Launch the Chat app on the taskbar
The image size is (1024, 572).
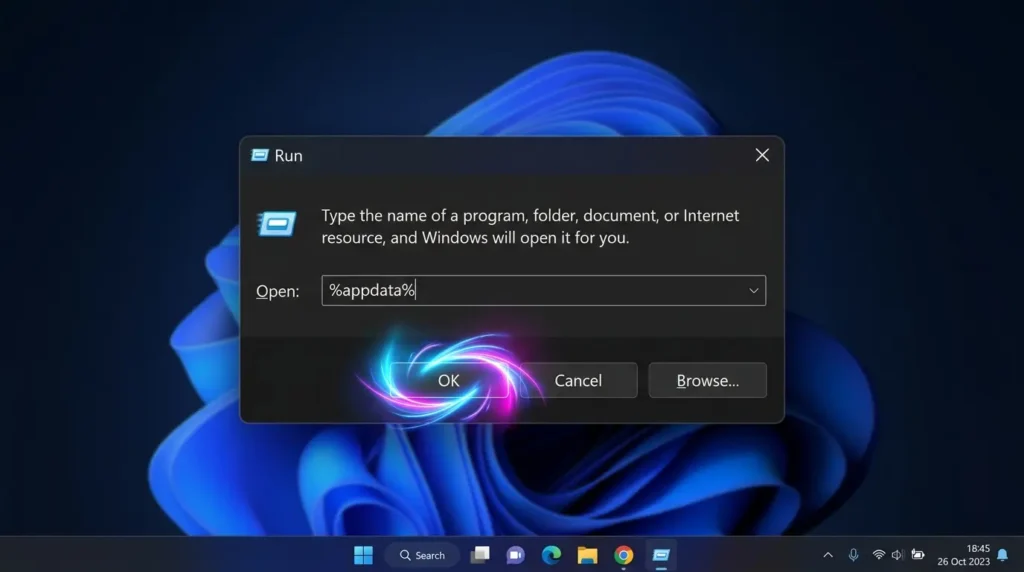point(515,555)
